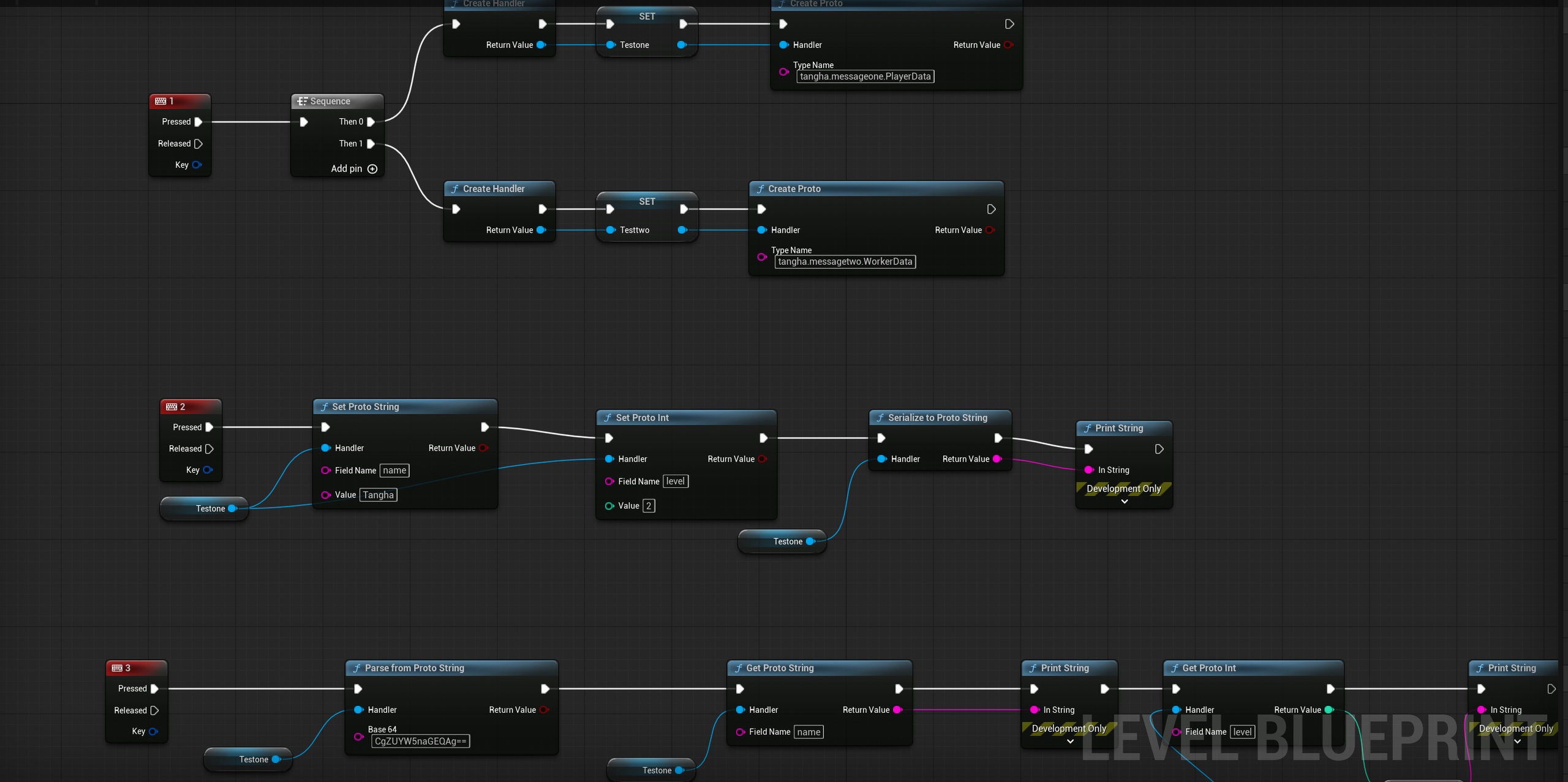The image size is (1568, 782).
Task: Select the Get Proto String node title
Action: [x=780, y=668]
